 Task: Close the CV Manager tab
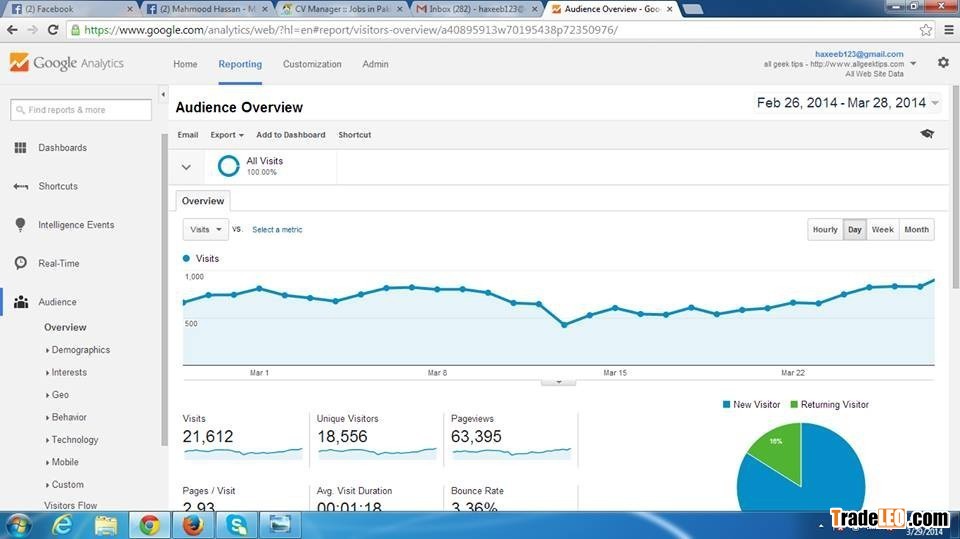coord(399,9)
